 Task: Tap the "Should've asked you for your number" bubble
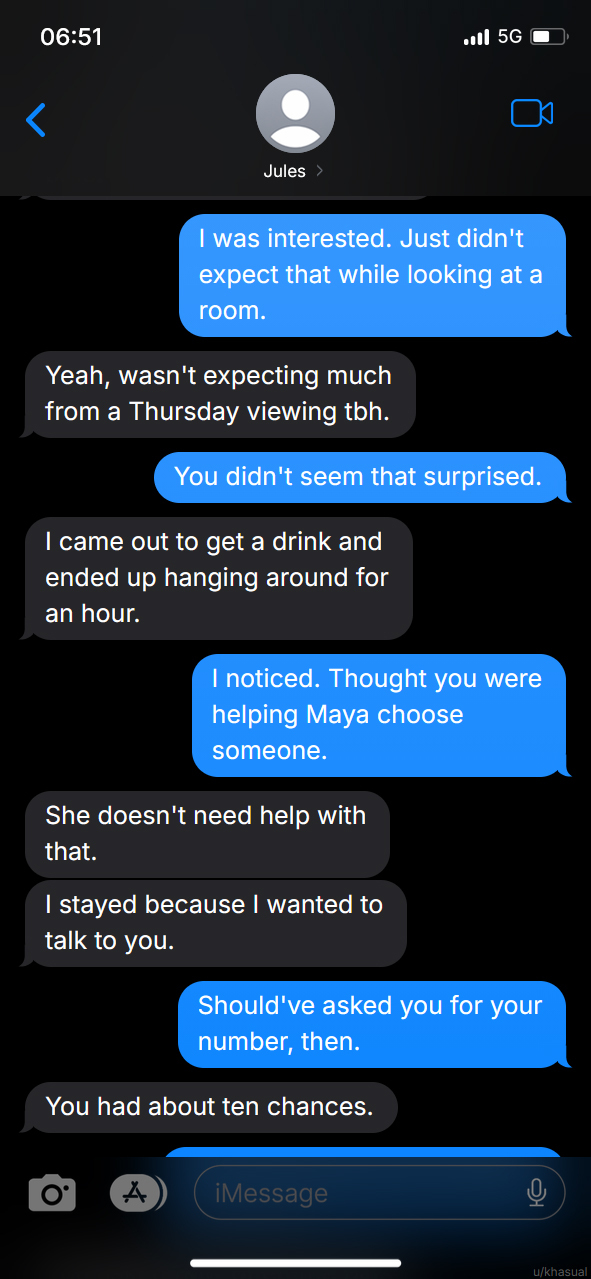372,1024
